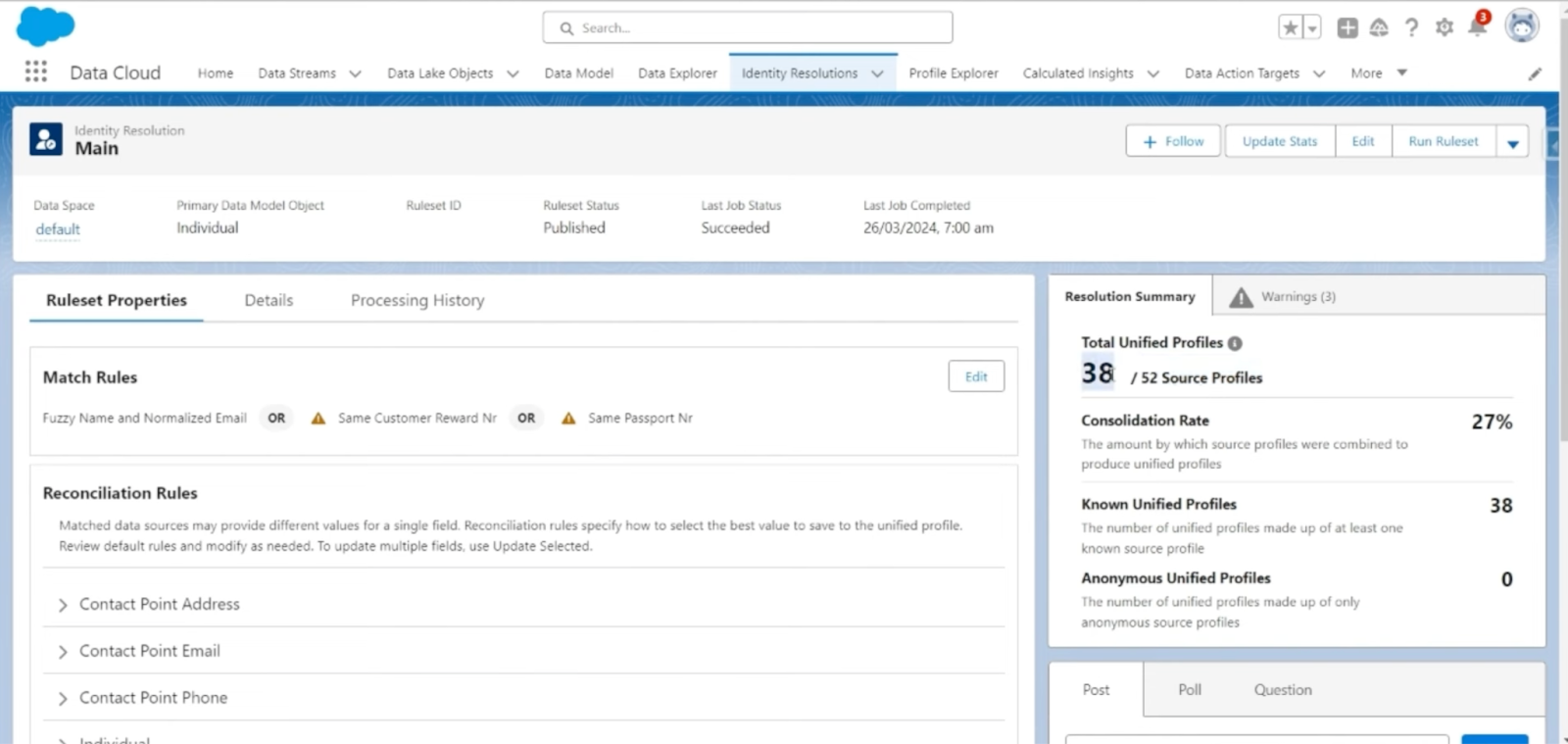Open the App Launcher grid icon
The image size is (1568, 744).
point(36,72)
